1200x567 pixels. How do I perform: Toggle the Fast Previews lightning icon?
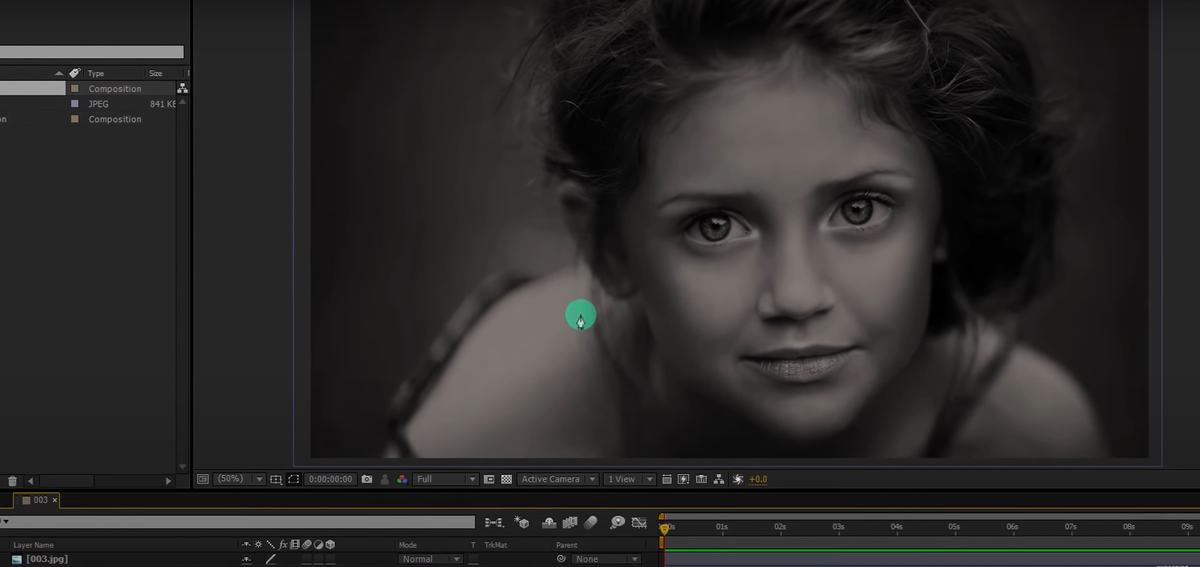[x=684, y=479]
